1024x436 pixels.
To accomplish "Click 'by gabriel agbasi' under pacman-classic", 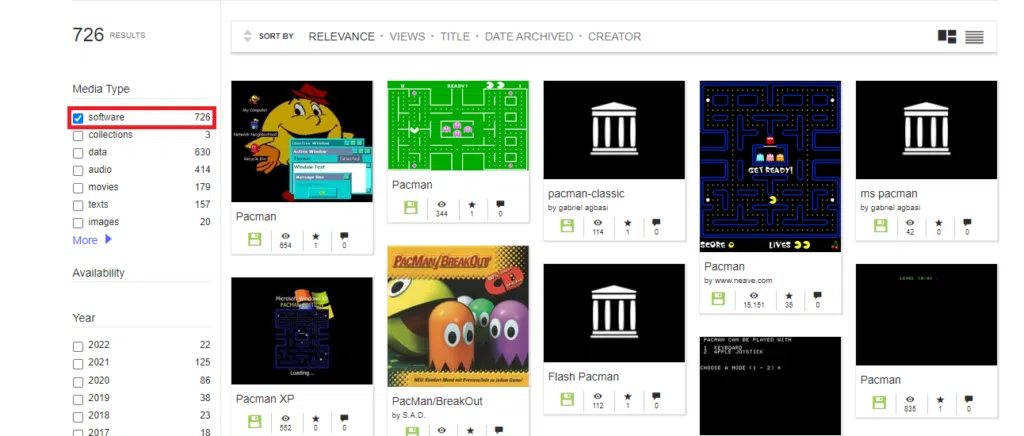I will (578, 208).
